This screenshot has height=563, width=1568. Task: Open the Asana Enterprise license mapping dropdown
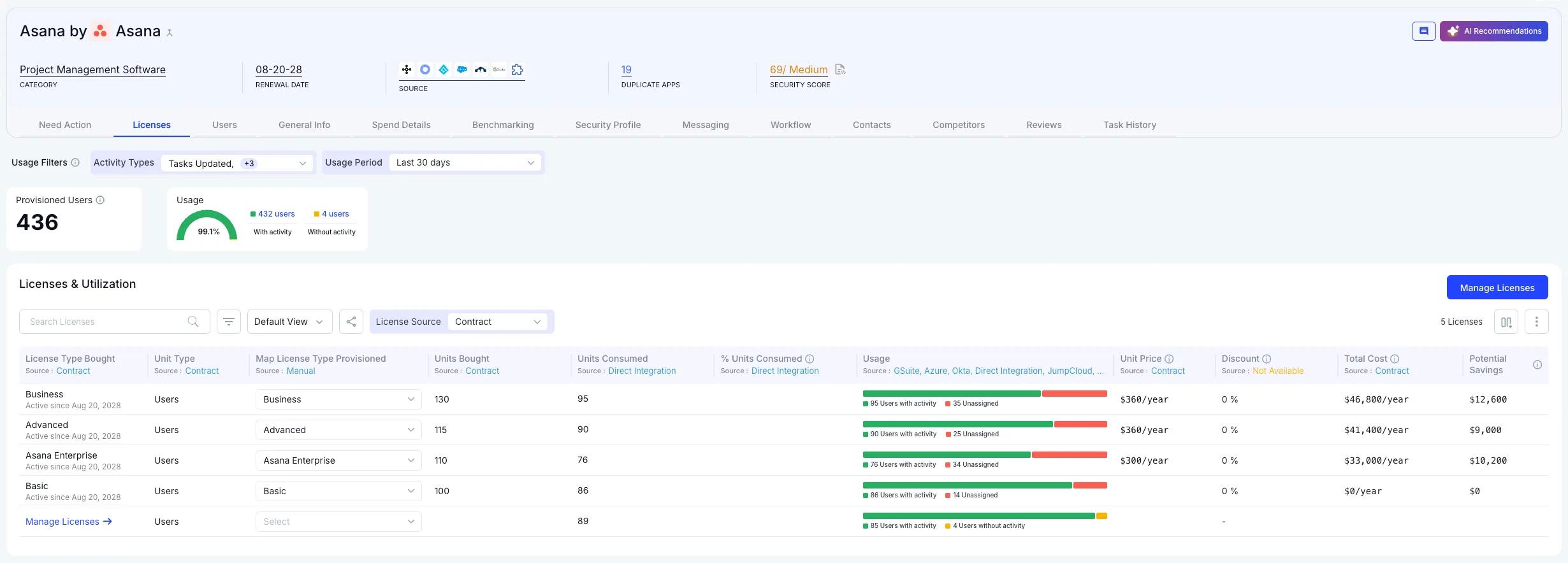tap(338, 460)
